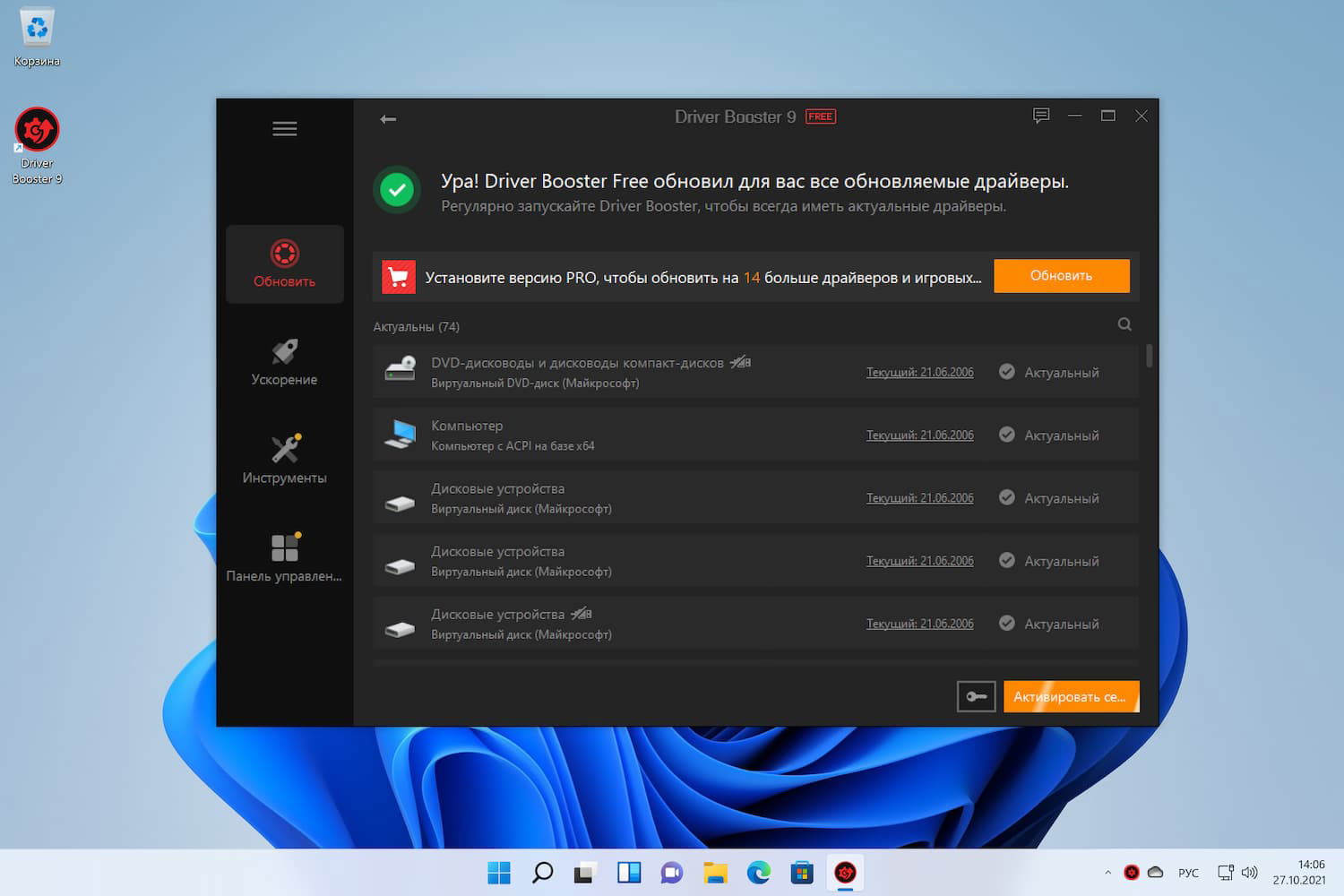Show hidden tray icons chevron
The height and width of the screenshot is (896, 1344).
click(x=1107, y=873)
